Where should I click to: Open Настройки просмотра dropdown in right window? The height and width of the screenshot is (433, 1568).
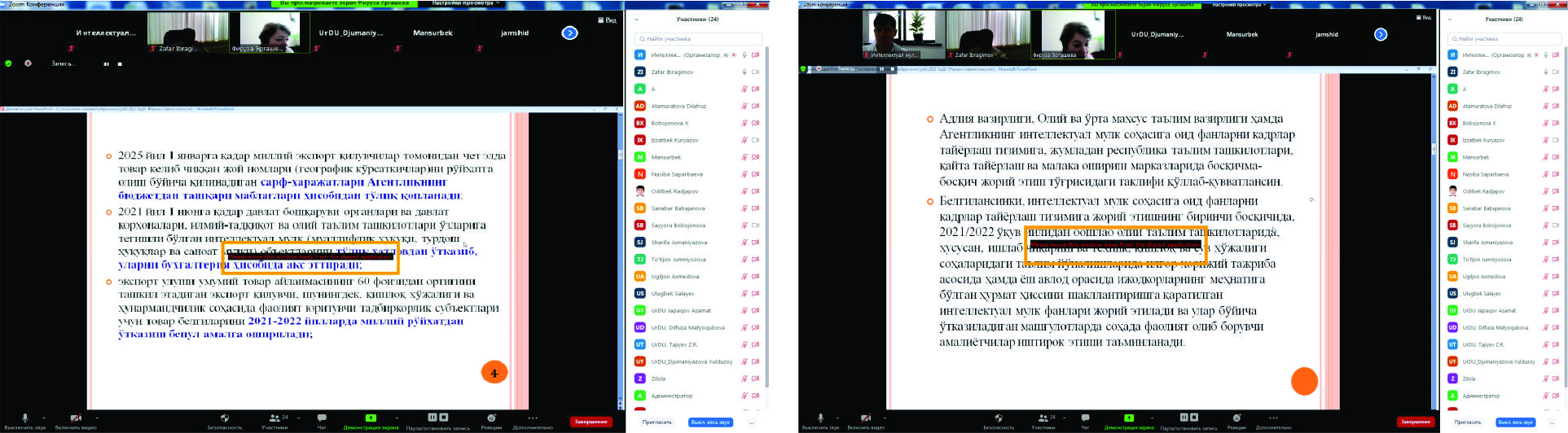[1236, 4]
